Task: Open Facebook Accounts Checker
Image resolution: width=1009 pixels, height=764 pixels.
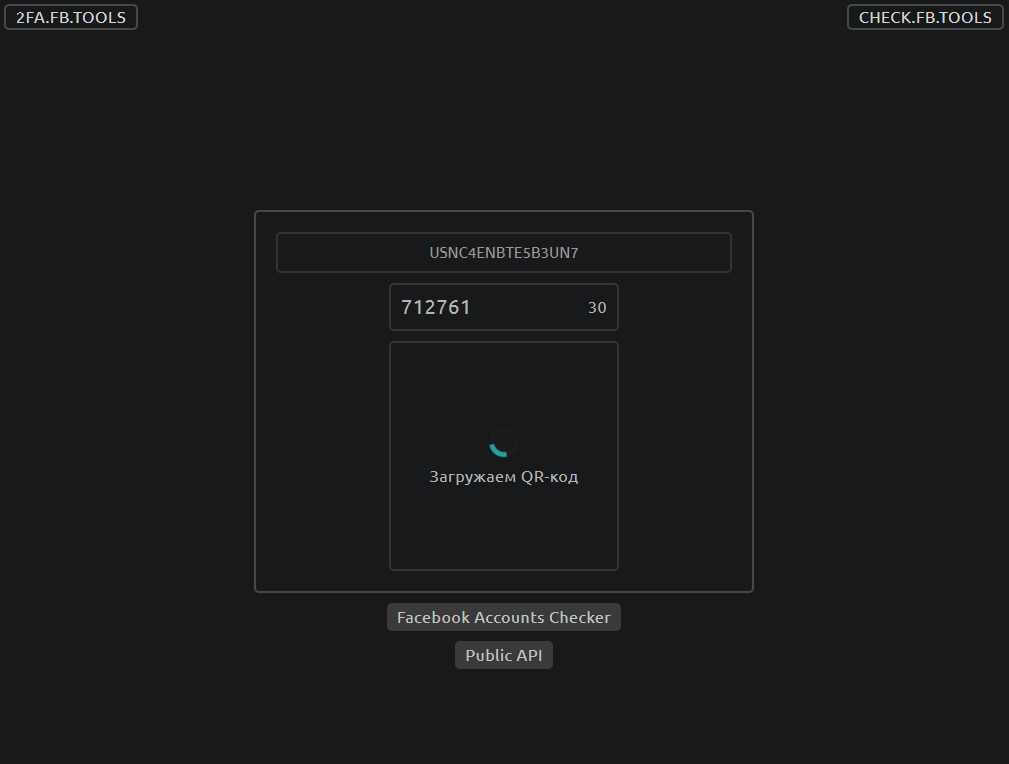Action: [504, 617]
